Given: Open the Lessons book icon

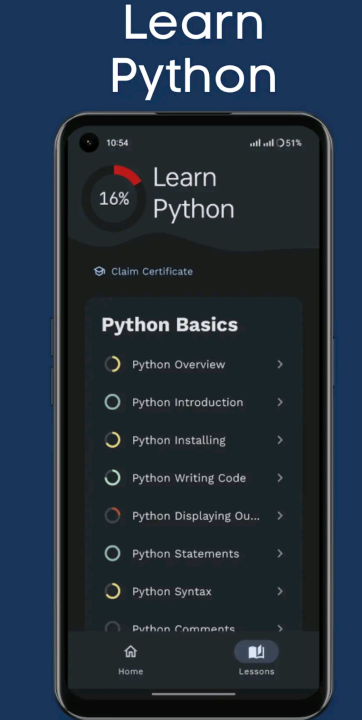Looking at the screenshot, I should click(x=256, y=652).
